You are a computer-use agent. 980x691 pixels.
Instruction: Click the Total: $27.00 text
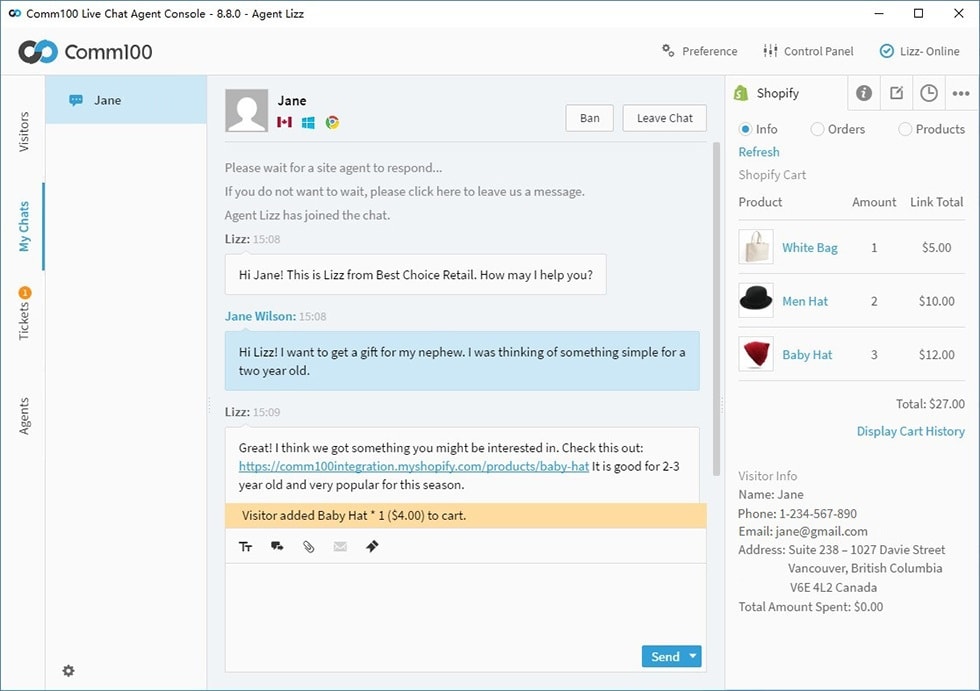[x=930, y=404]
